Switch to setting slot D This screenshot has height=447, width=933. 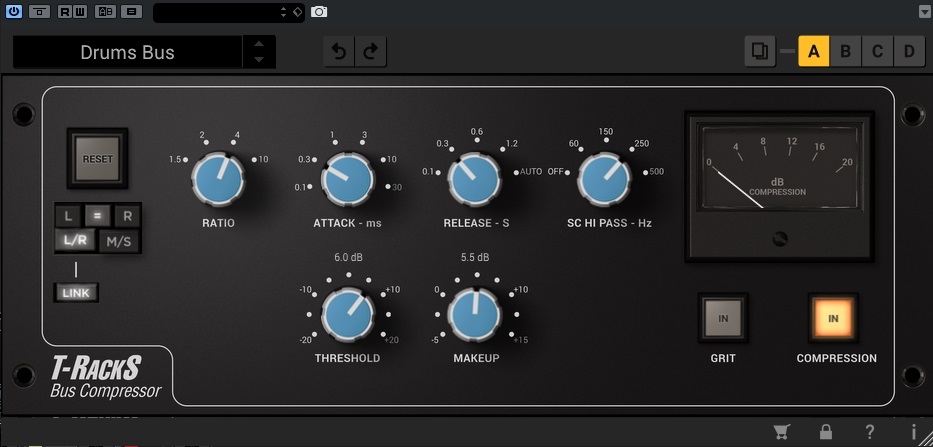click(x=909, y=51)
